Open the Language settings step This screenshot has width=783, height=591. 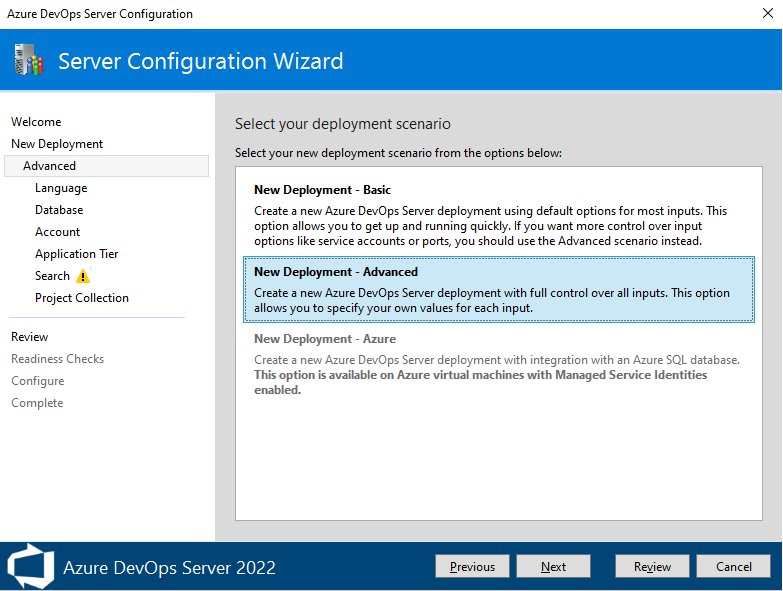pyautogui.click(x=61, y=188)
